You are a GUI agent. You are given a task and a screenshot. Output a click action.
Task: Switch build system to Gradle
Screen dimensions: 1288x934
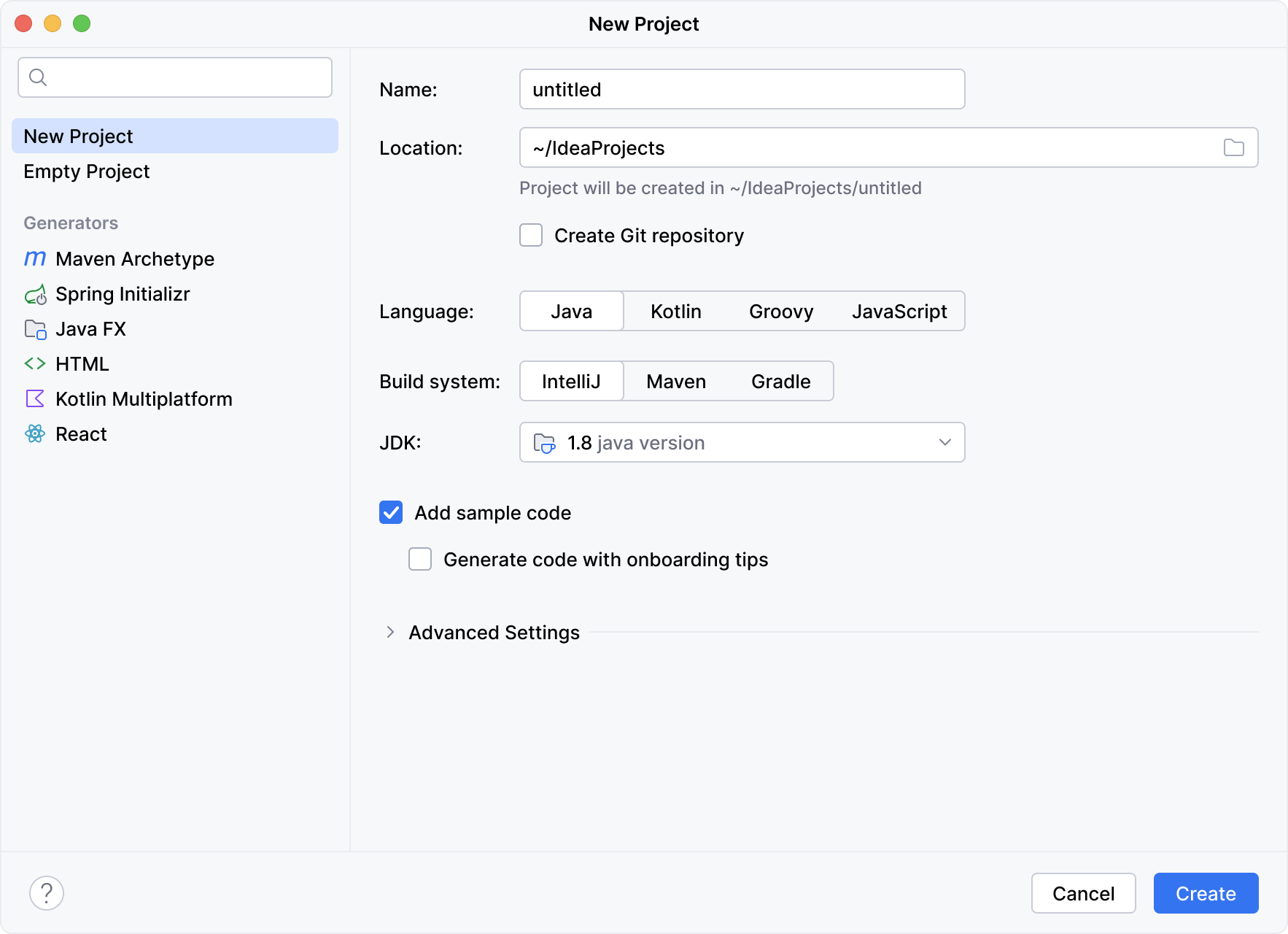click(780, 382)
